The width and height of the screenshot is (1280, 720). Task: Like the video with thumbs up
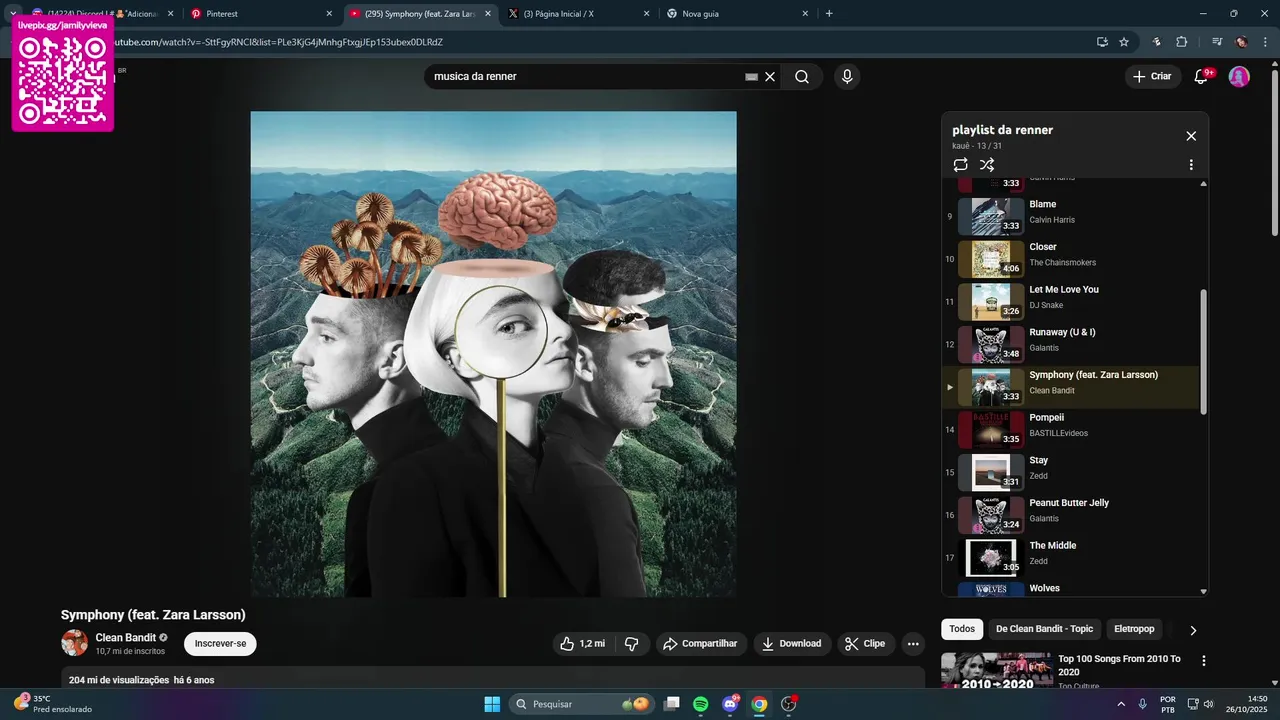click(x=583, y=644)
